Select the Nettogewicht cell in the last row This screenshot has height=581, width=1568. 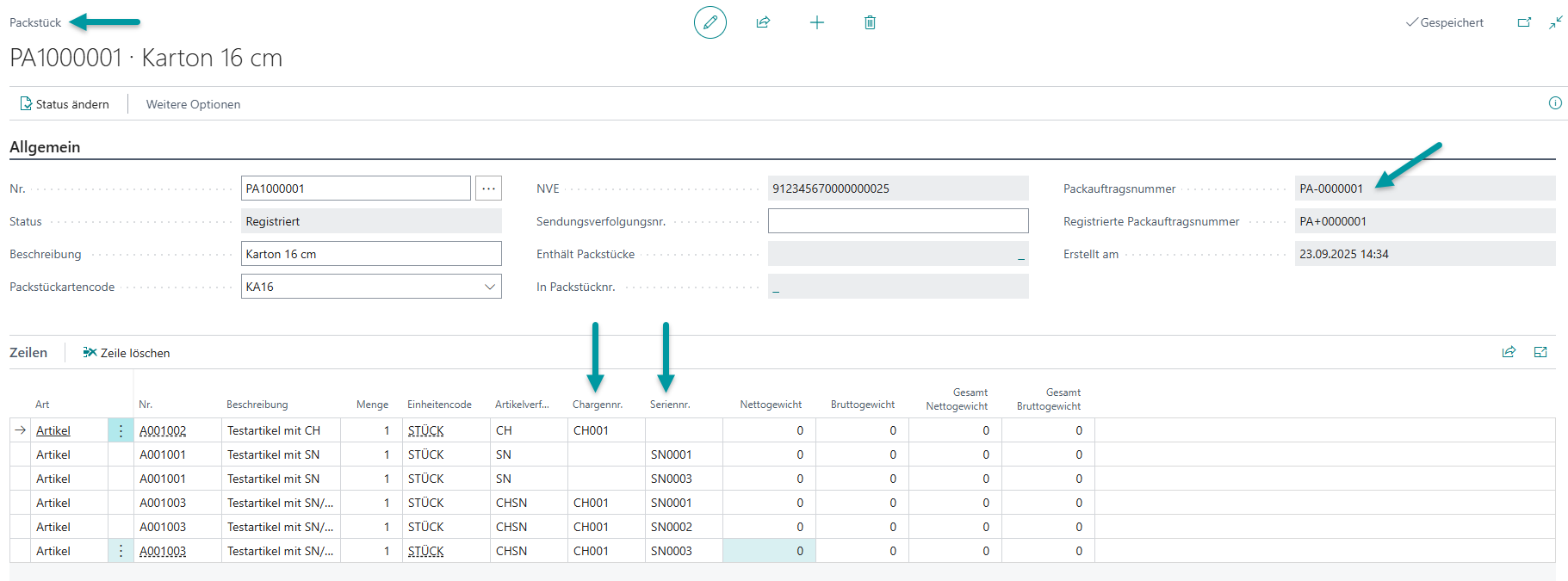[x=769, y=551]
